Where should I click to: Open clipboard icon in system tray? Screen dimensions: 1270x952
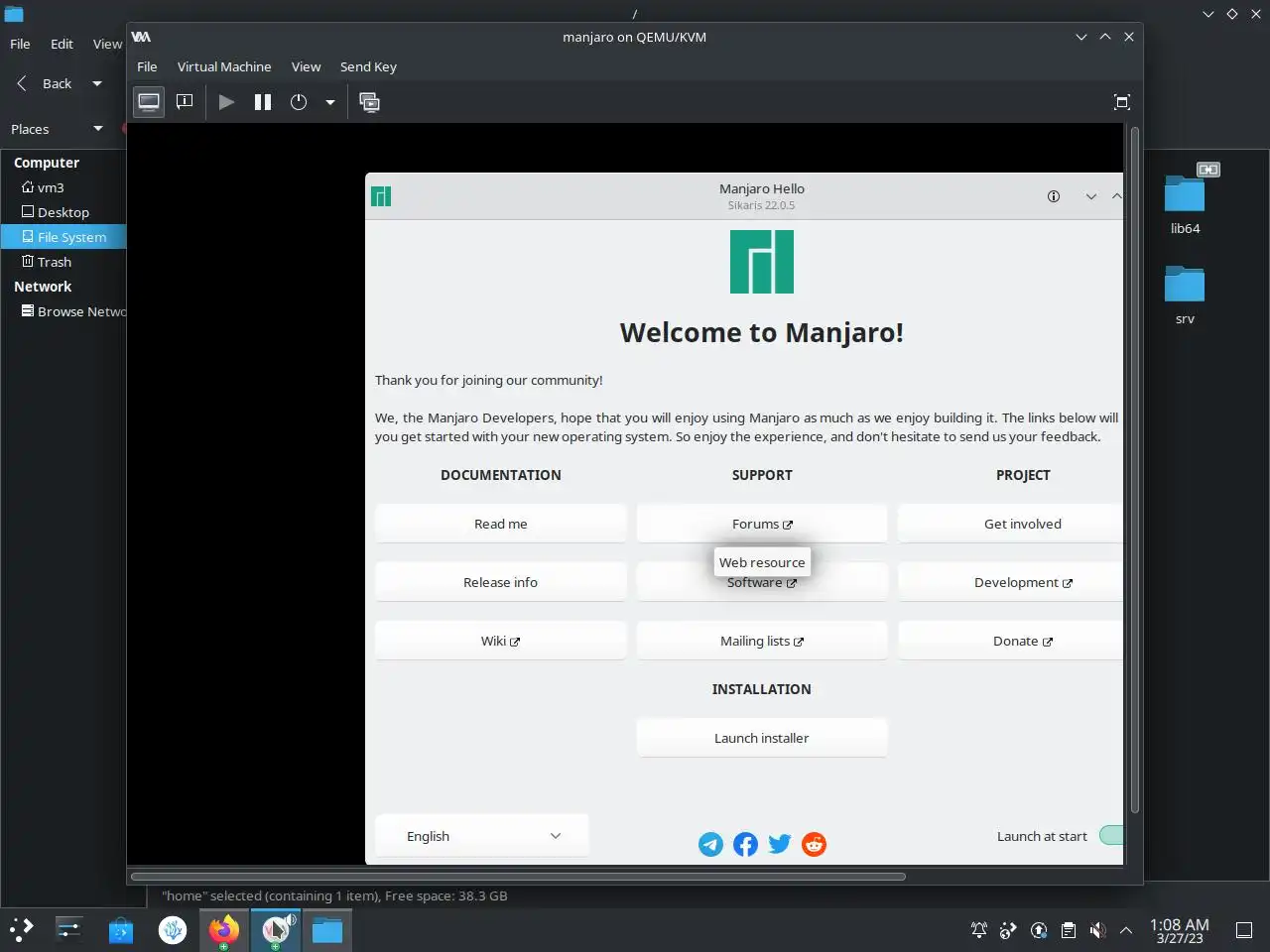click(x=1068, y=930)
